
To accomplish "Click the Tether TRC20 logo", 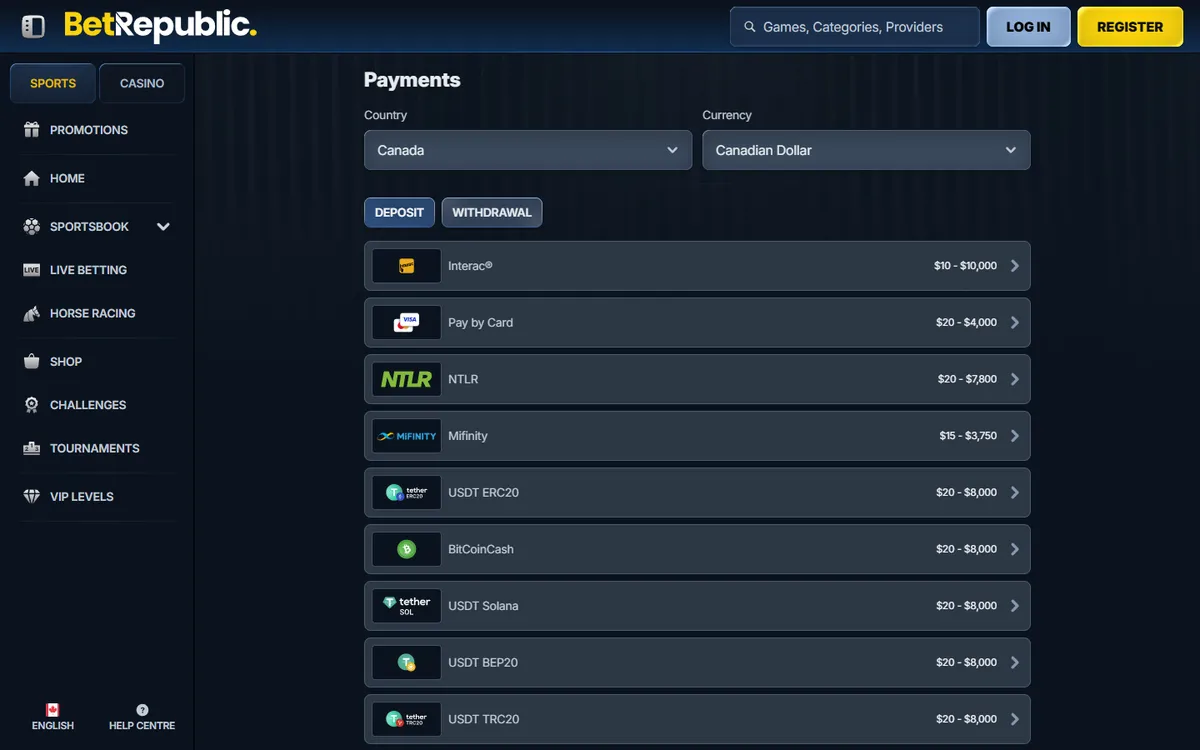I will (x=407, y=719).
